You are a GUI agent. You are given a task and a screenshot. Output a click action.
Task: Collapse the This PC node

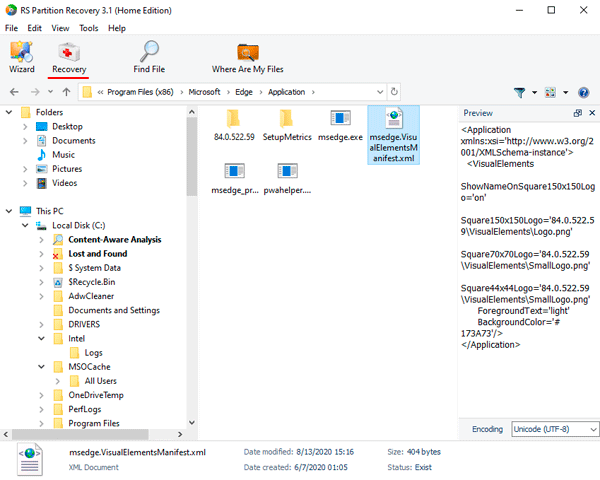[x=9, y=211]
